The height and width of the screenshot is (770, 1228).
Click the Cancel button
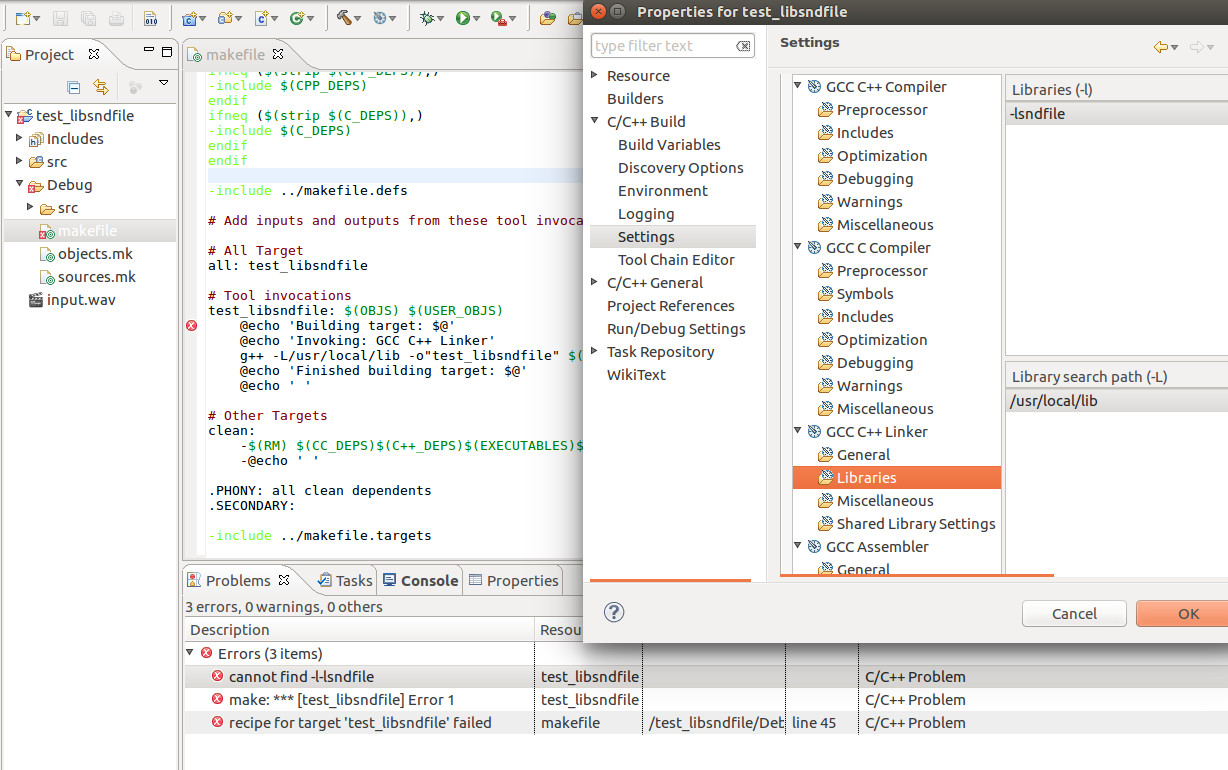[x=1074, y=613]
